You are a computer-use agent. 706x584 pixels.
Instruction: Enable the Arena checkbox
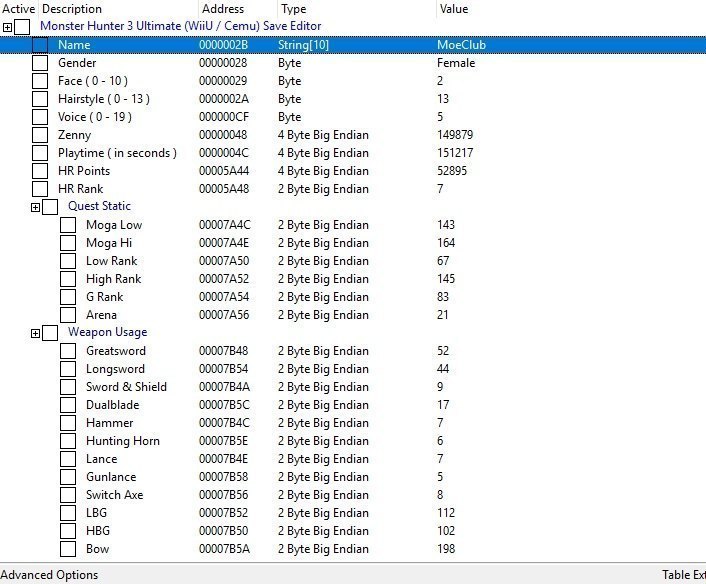click(x=68, y=315)
